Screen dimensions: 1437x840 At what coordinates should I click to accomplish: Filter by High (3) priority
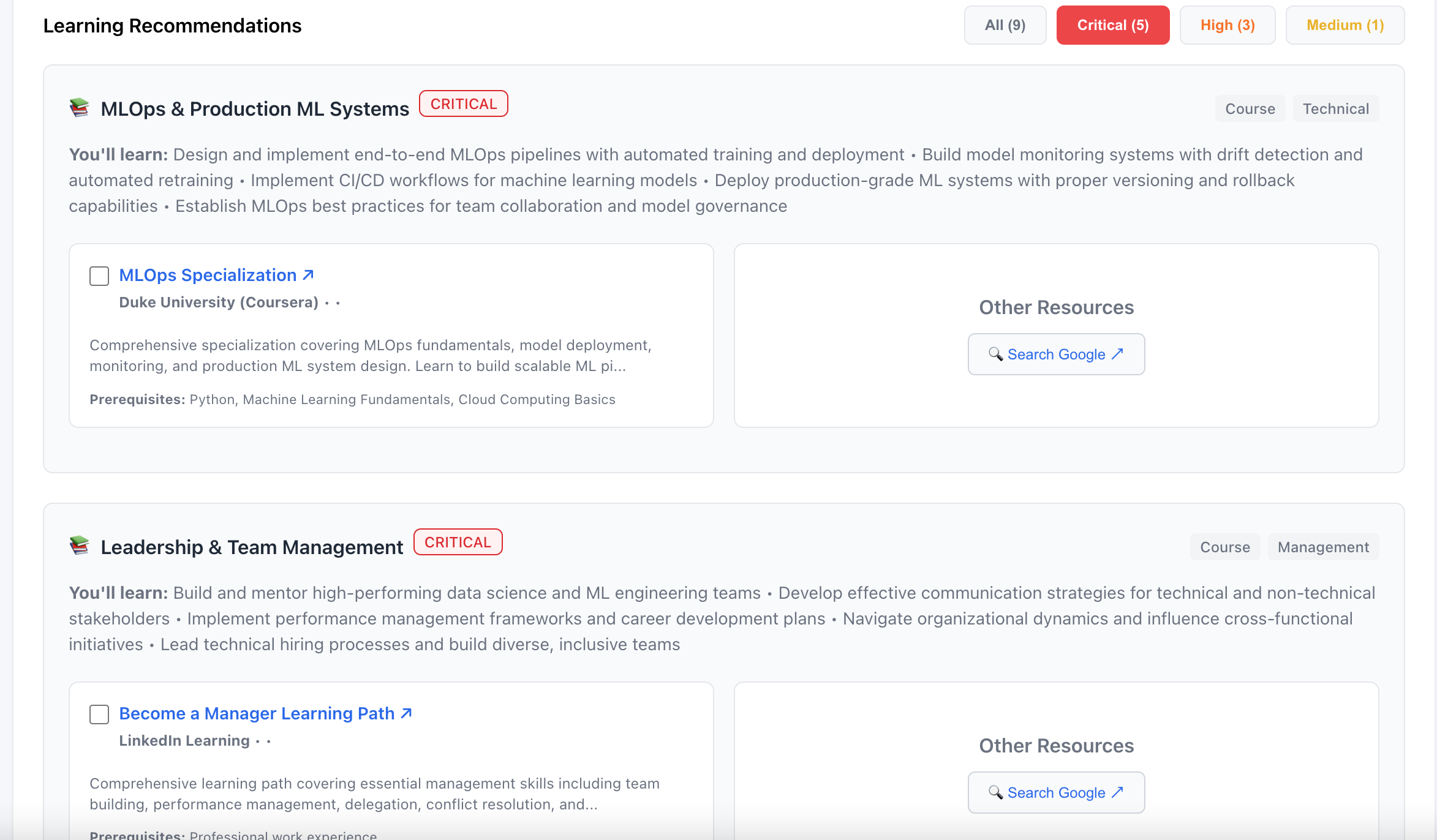1227,25
